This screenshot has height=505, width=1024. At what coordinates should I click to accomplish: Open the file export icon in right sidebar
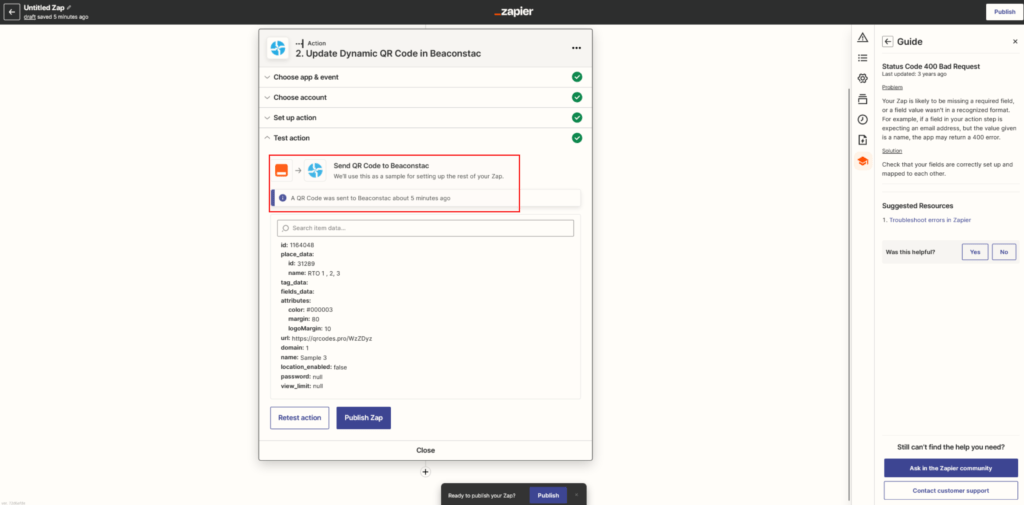[863, 140]
